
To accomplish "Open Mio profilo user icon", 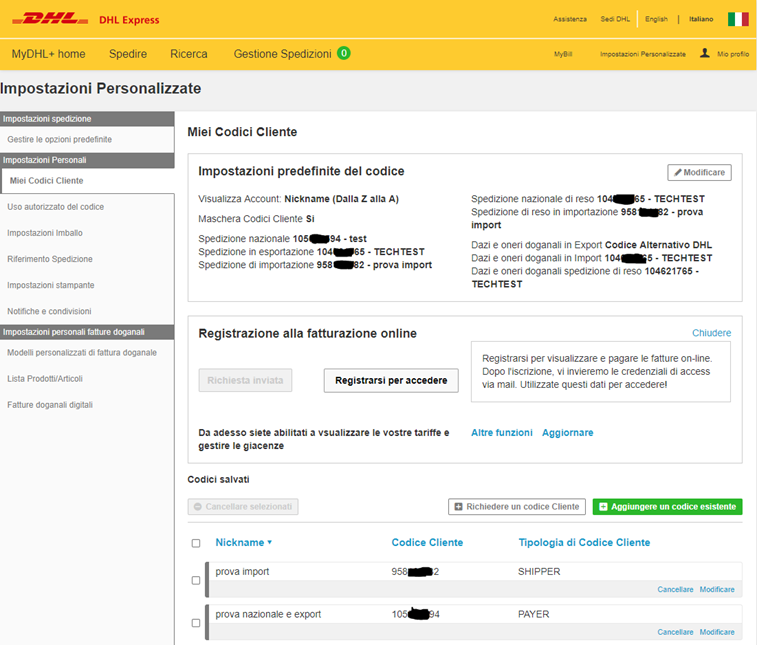I will click(705, 53).
